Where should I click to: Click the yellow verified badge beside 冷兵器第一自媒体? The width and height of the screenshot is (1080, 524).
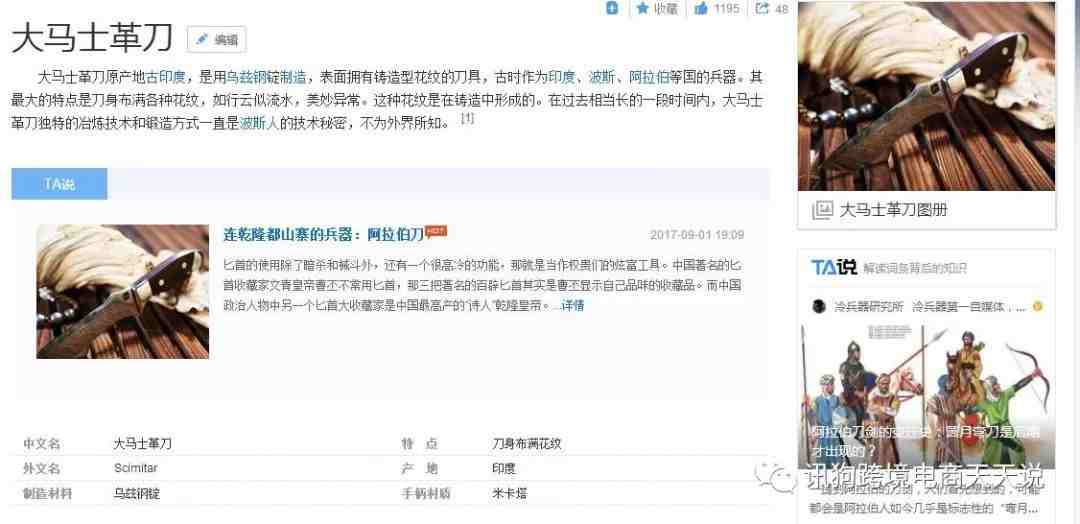[x=1037, y=306]
